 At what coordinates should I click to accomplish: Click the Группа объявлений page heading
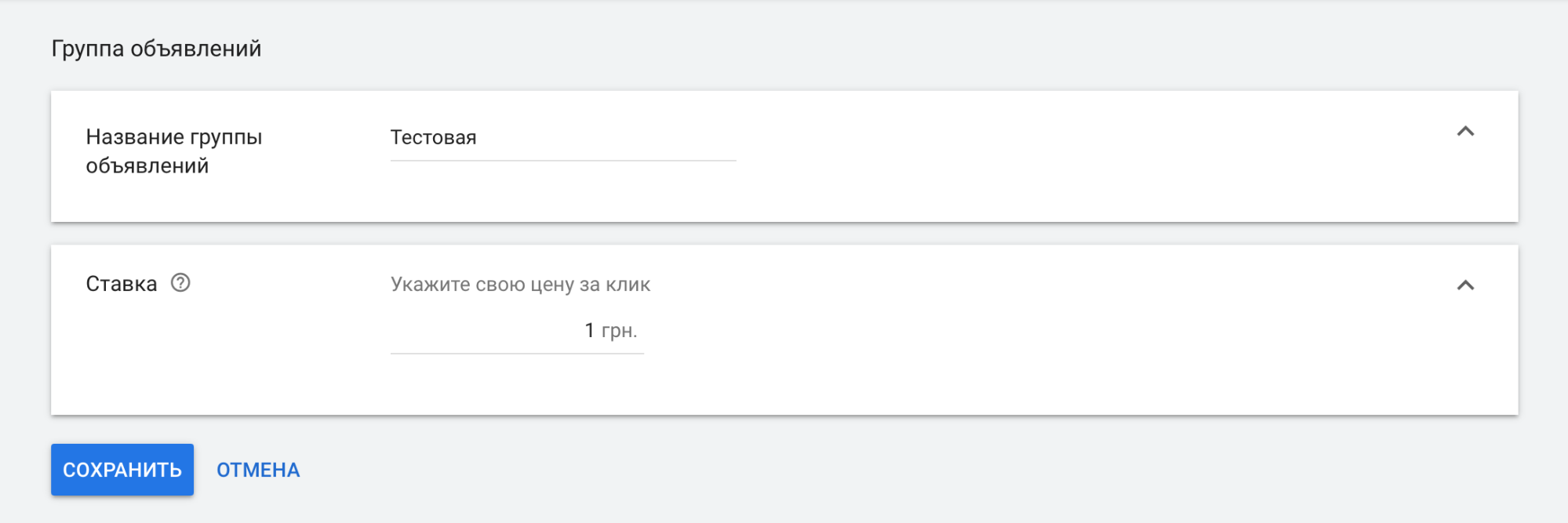[x=156, y=49]
